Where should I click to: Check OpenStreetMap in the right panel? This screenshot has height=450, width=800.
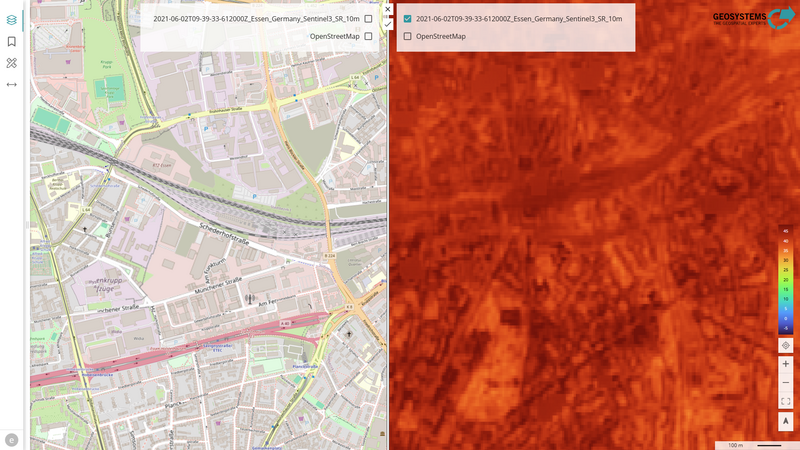click(x=407, y=36)
